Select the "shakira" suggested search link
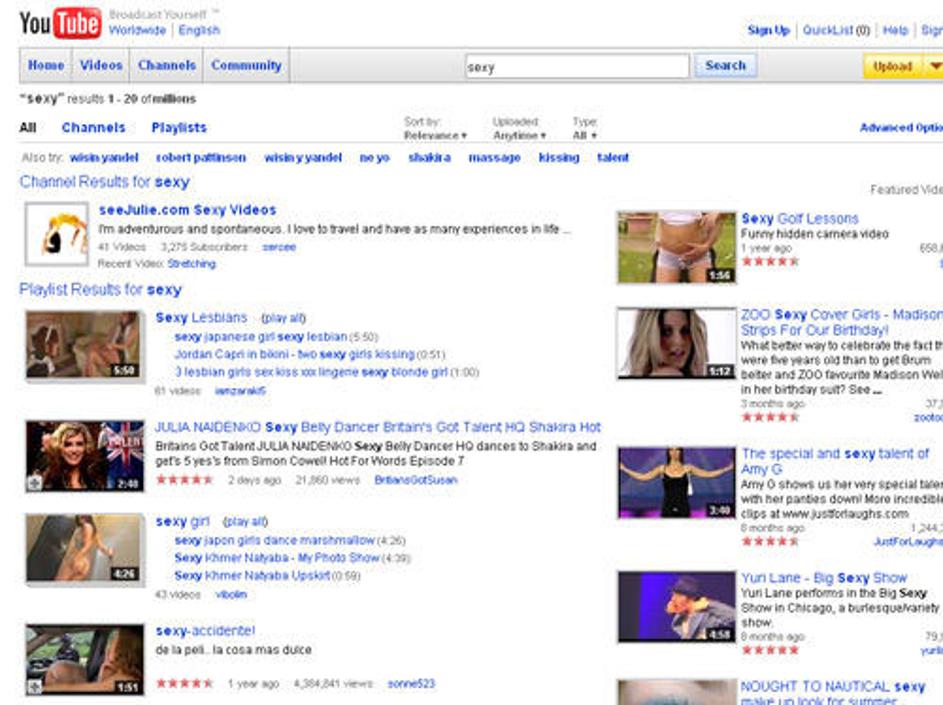The image size is (943, 705). [429, 158]
